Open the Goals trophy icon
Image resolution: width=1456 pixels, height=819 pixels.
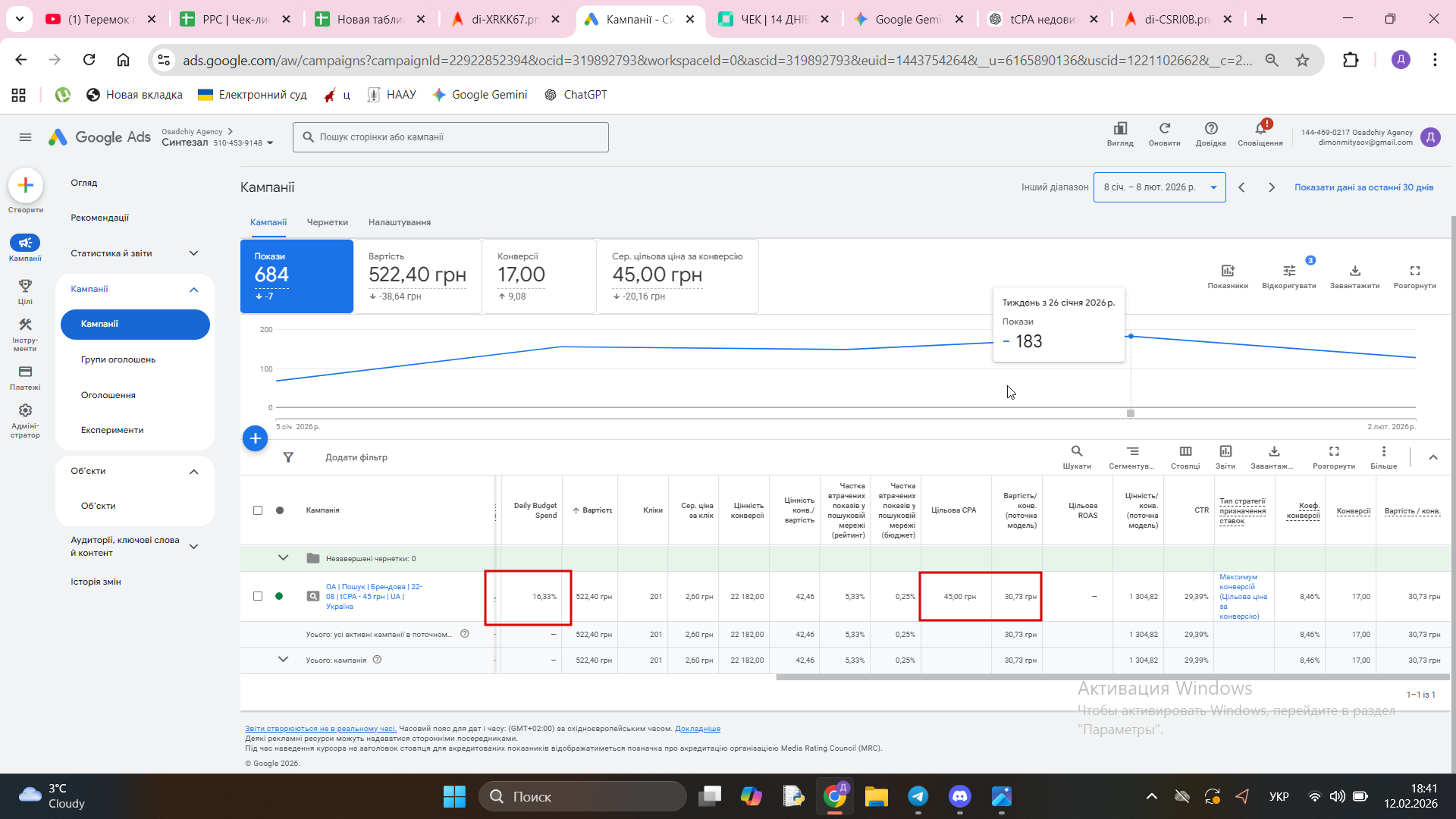click(x=25, y=287)
